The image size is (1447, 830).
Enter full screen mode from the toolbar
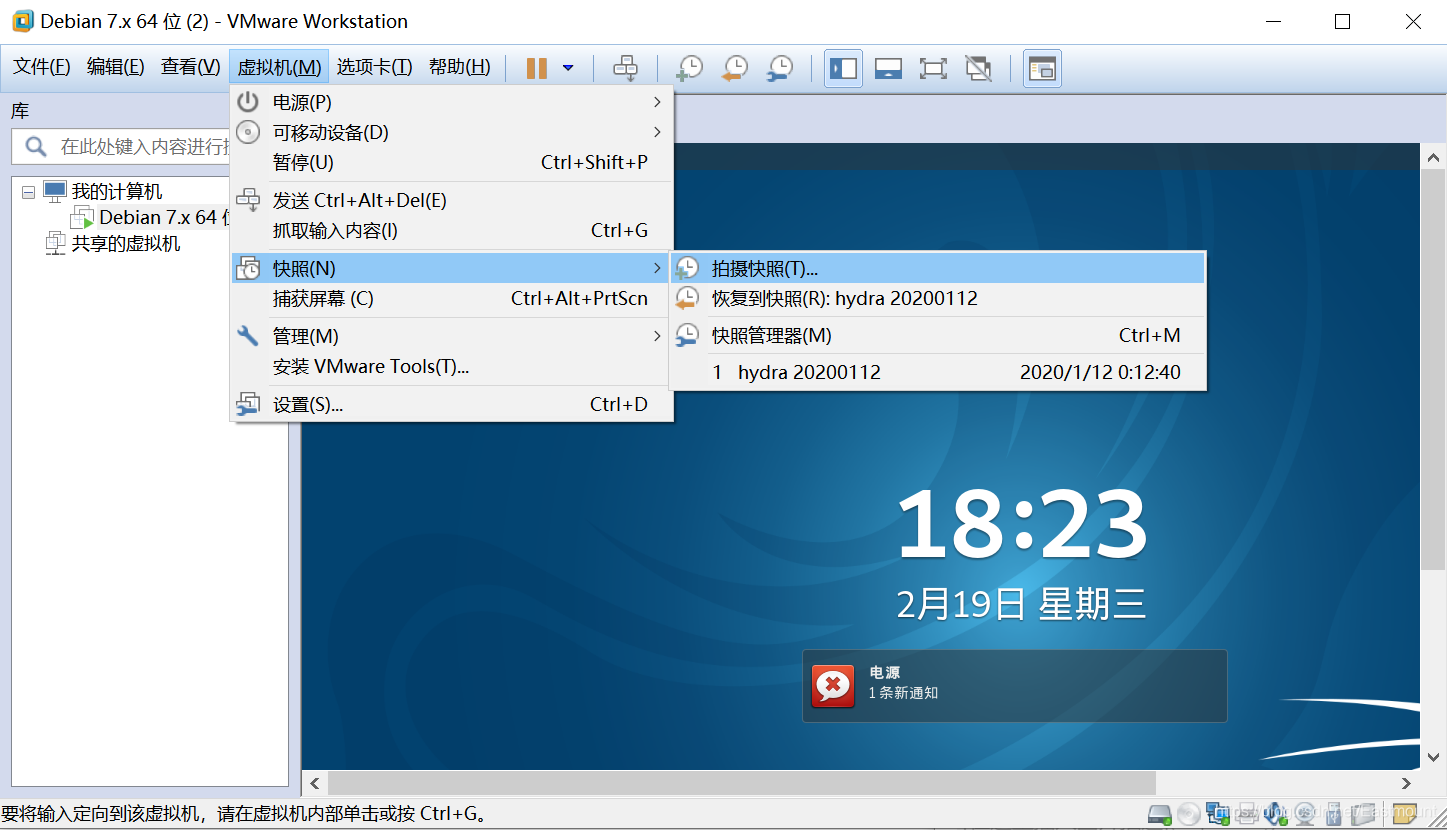coord(933,68)
